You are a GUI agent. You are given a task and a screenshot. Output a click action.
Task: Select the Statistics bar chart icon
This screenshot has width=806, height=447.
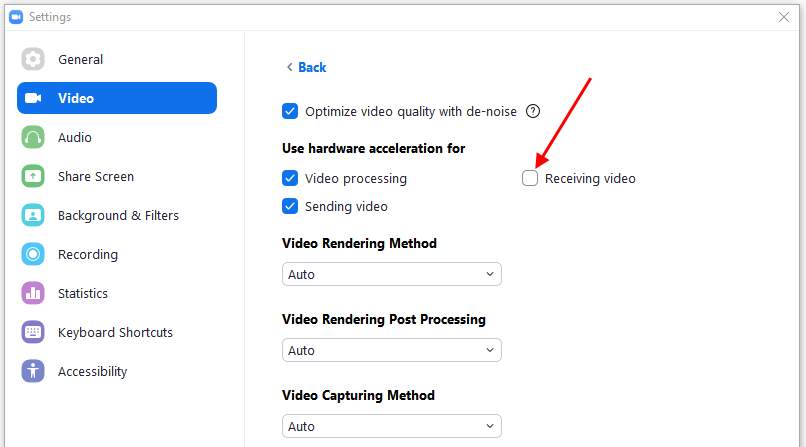pos(33,293)
